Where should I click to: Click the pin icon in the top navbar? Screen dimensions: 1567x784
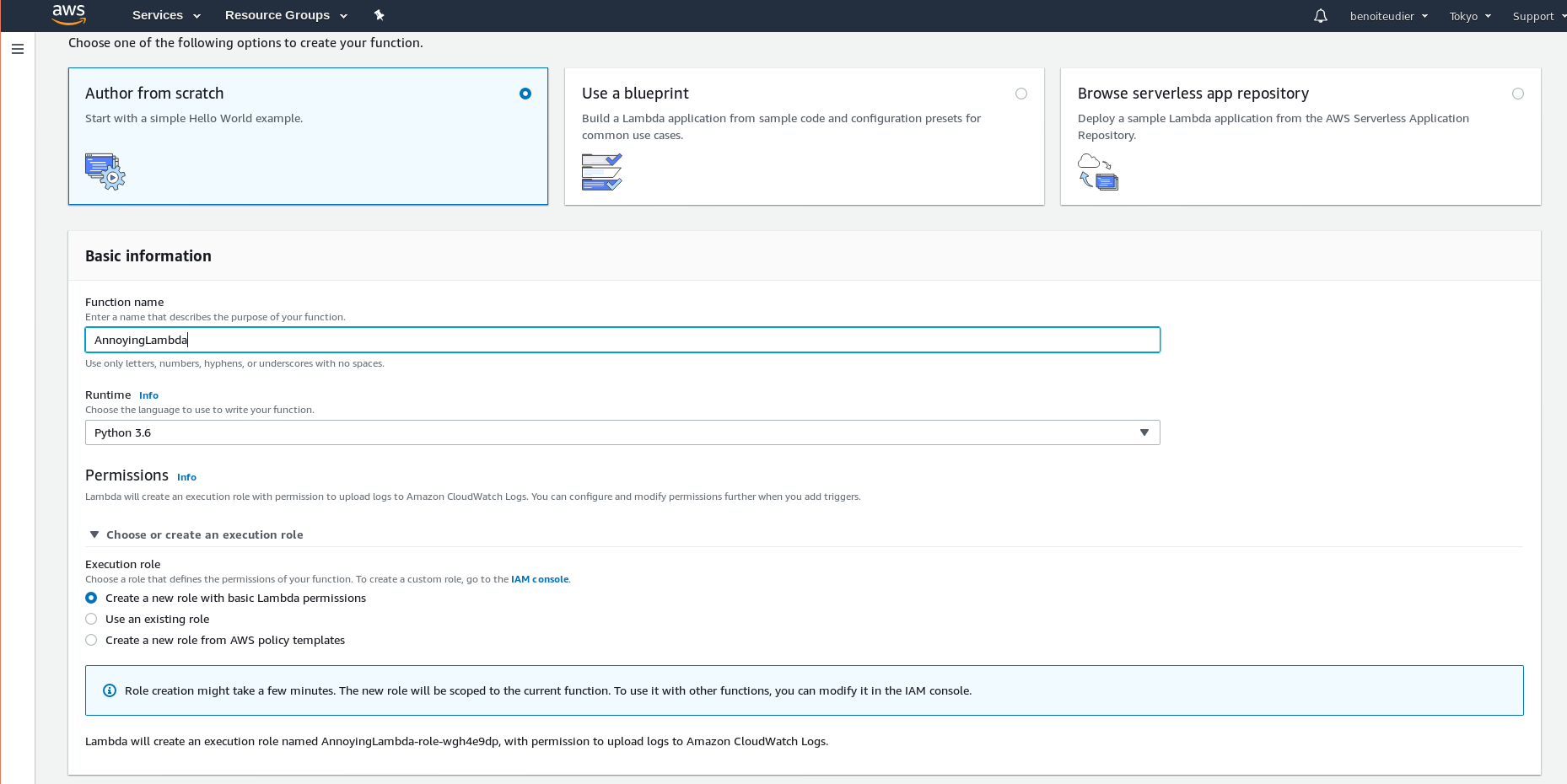click(380, 14)
